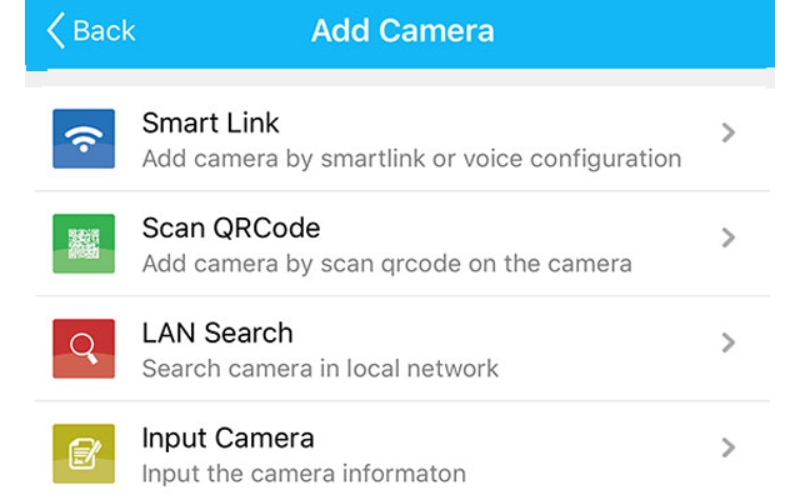The image size is (800, 500).
Task: Open LAN Search via its right chevron
Action: pyautogui.click(x=728, y=343)
